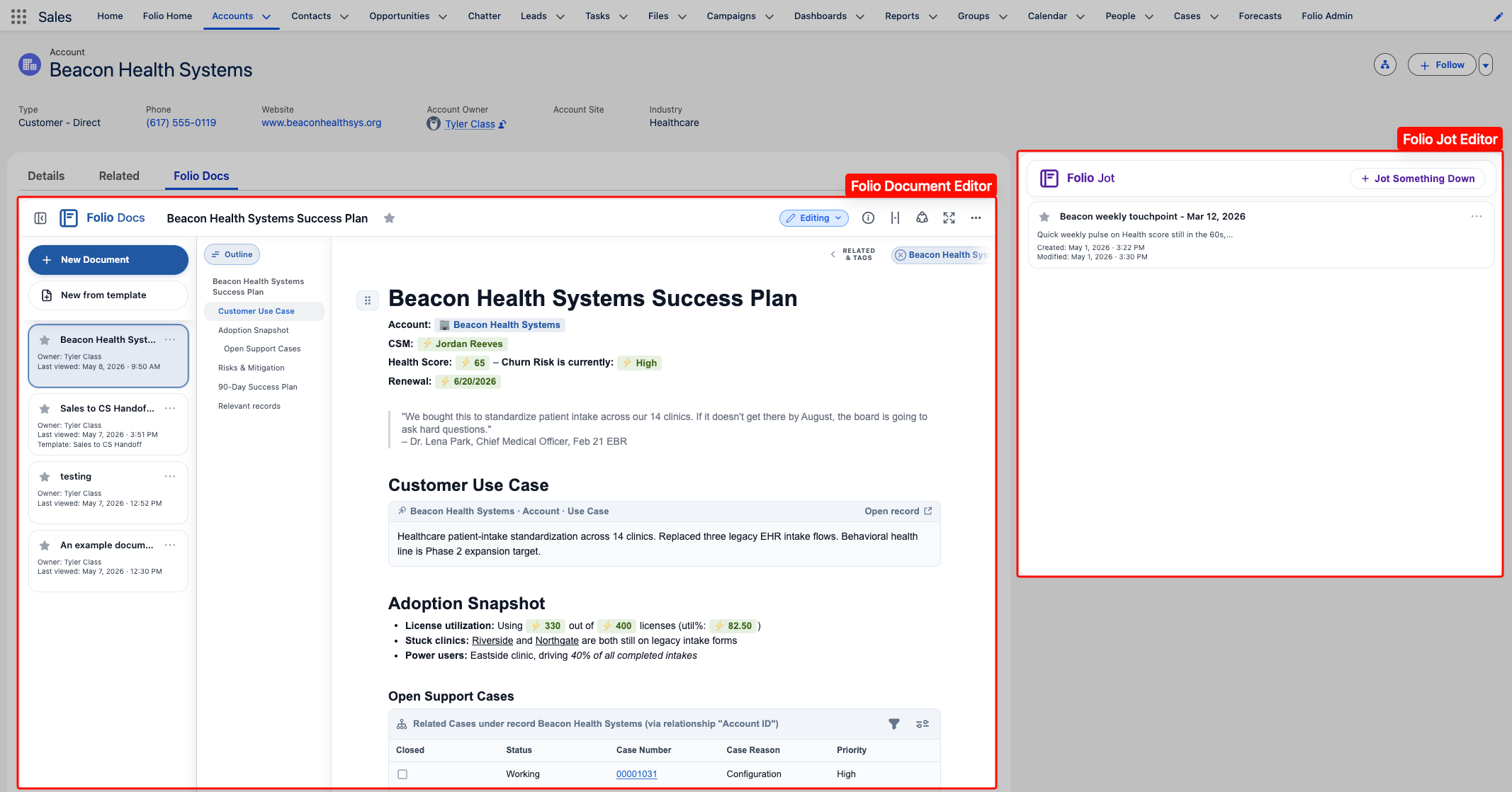This screenshot has height=792, width=1512.
Task: Star the An example docum... card
Action: coord(45,545)
